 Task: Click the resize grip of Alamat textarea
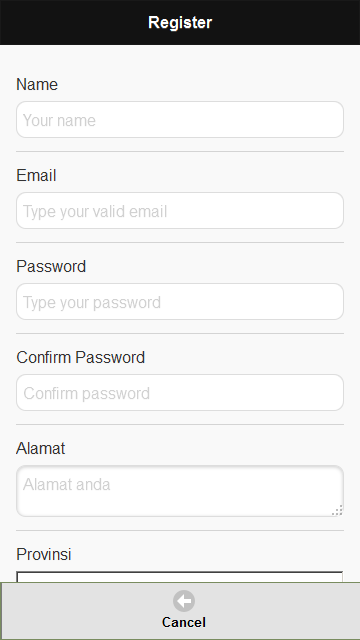pos(338,510)
